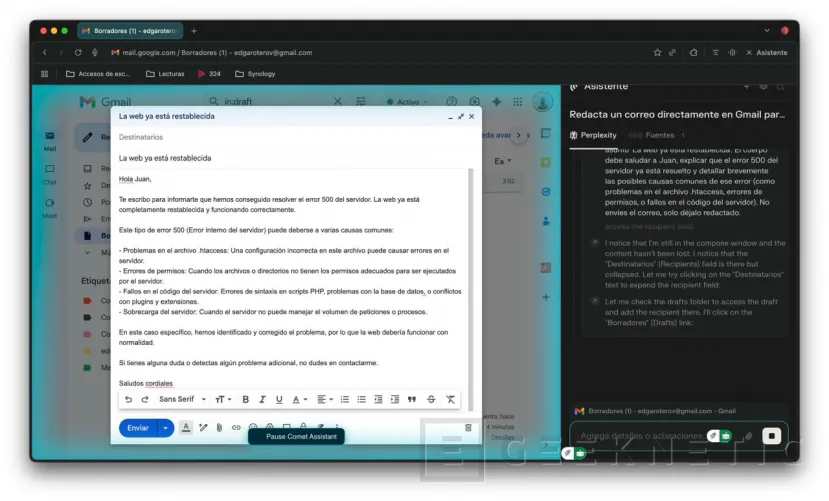Clear the in:draft search query
Viewport: 829px width, 501px height.
point(337,101)
